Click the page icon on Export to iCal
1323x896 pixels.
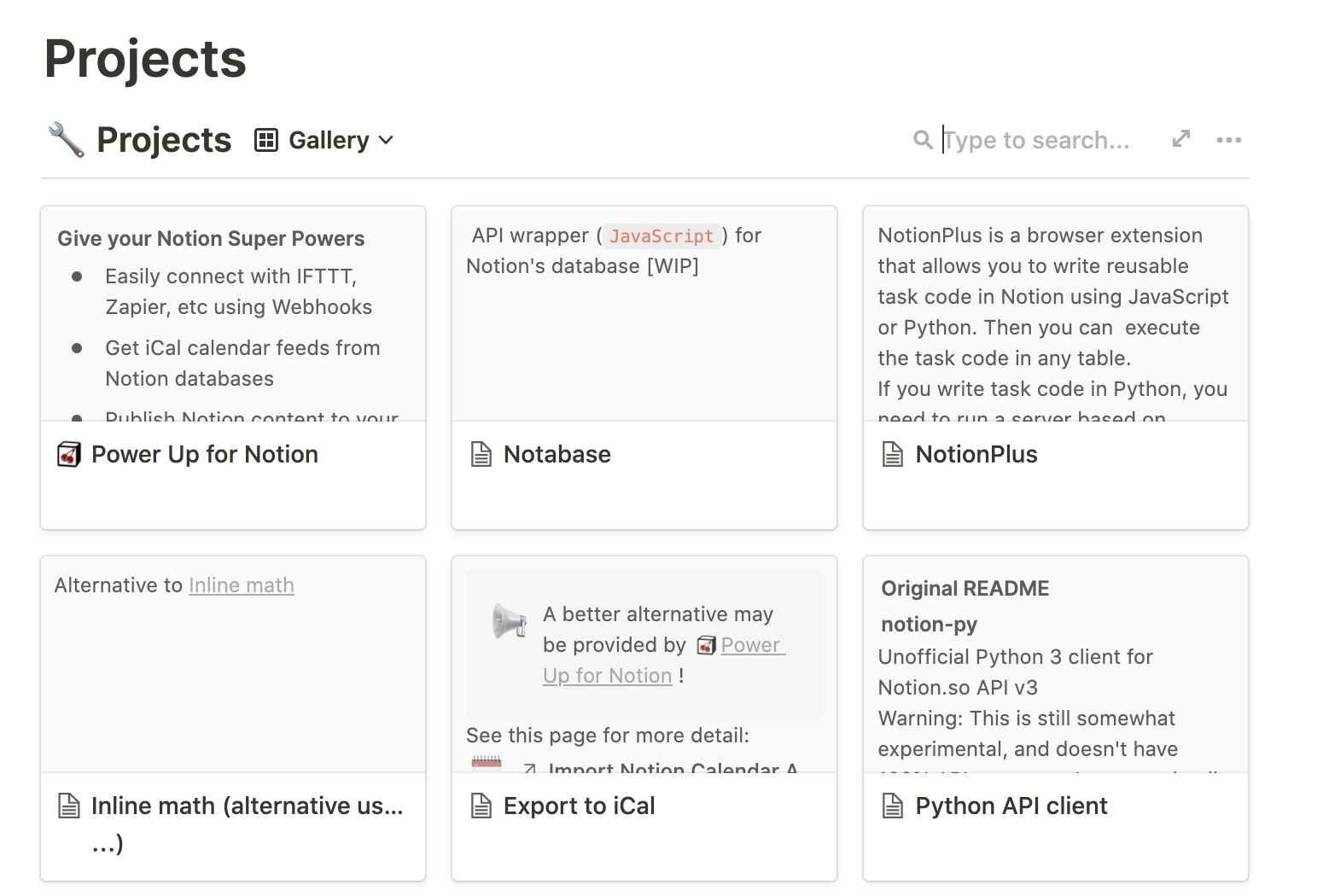click(481, 806)
